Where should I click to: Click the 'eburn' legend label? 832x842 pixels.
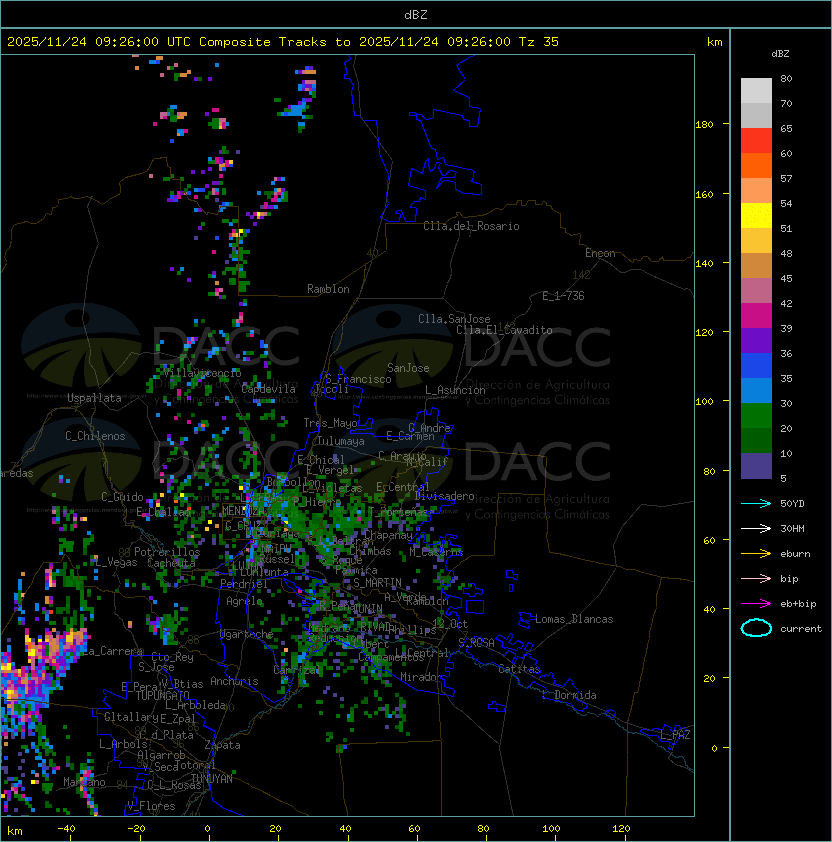point(795,554)
